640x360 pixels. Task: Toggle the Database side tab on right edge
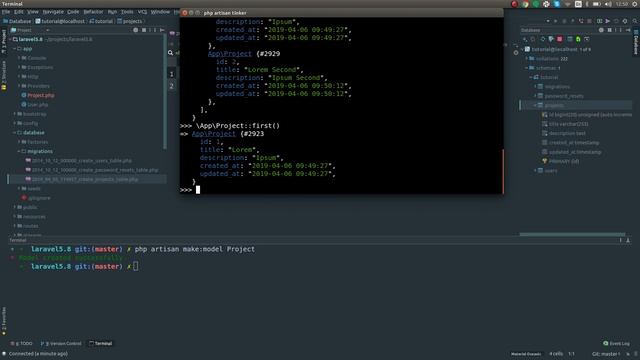click(636, 41)
